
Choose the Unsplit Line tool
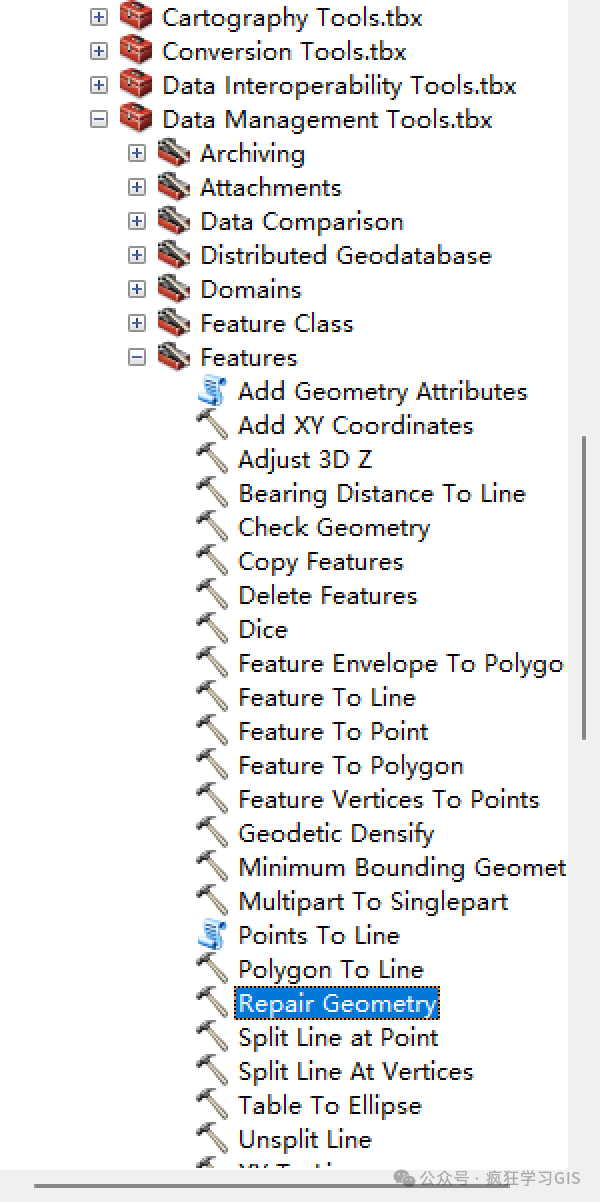(304, 1139)
